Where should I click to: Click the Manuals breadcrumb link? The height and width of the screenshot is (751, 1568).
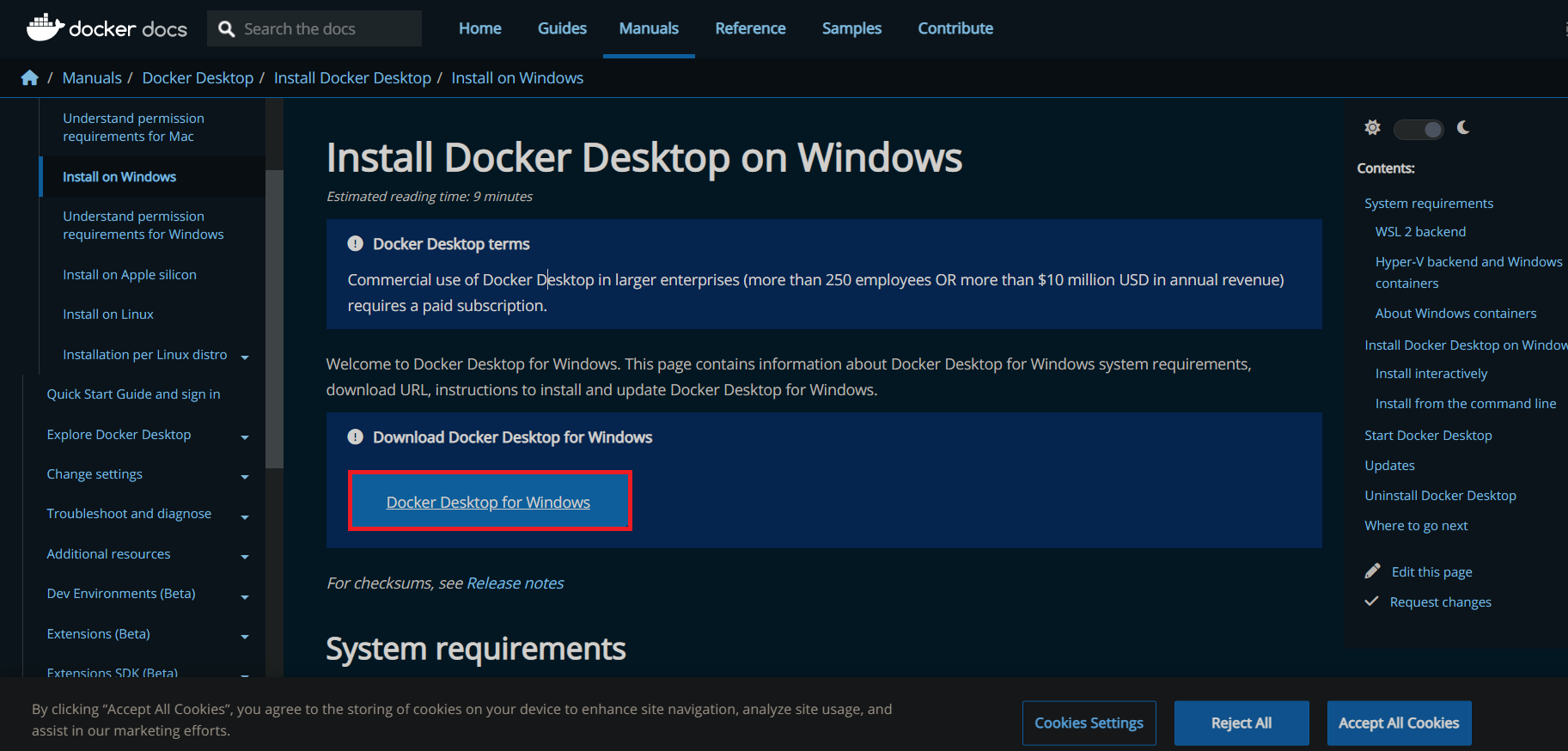pyautogui.click(x=92, y=78)
